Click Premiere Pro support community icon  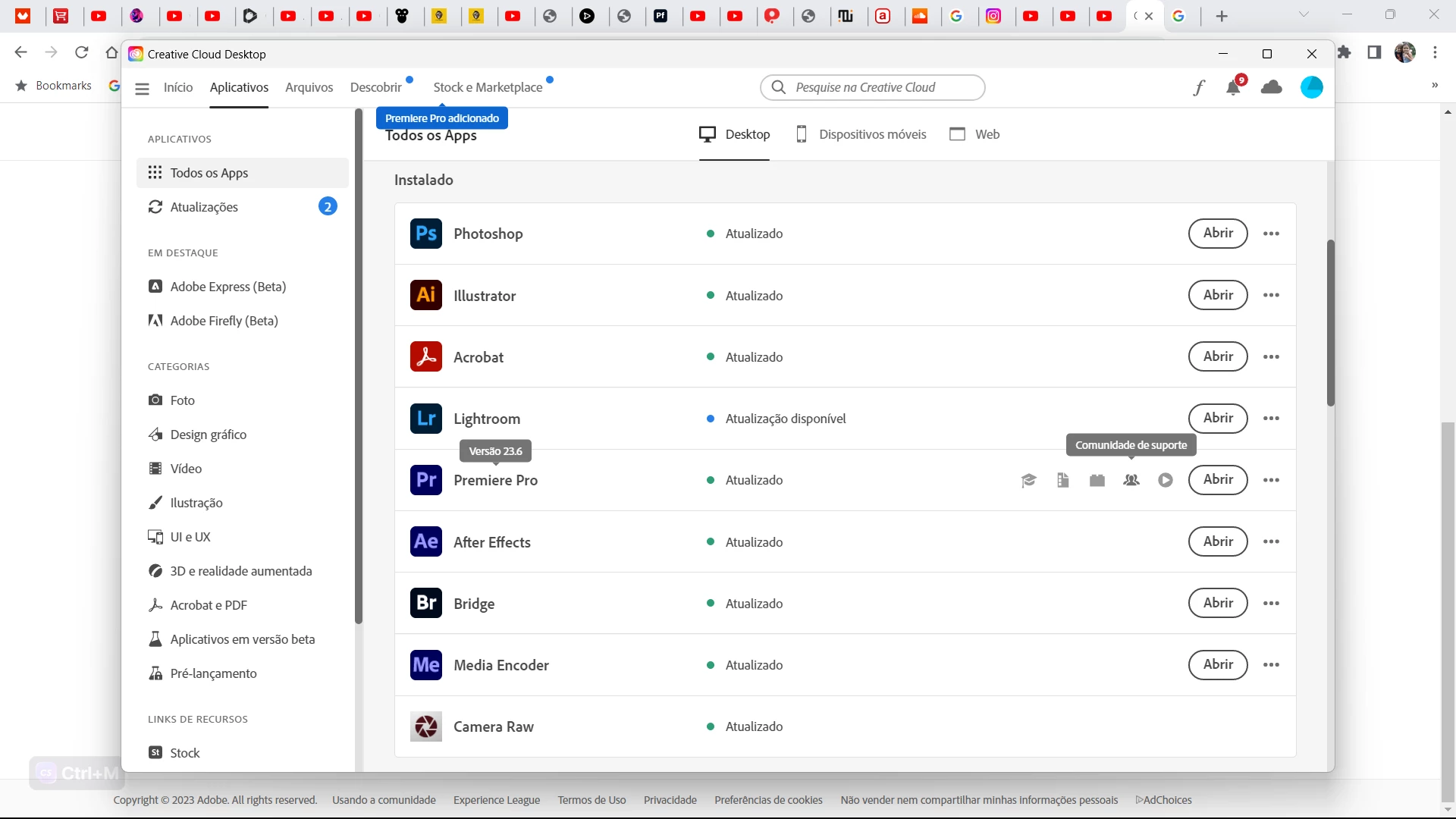point(1131,480)
